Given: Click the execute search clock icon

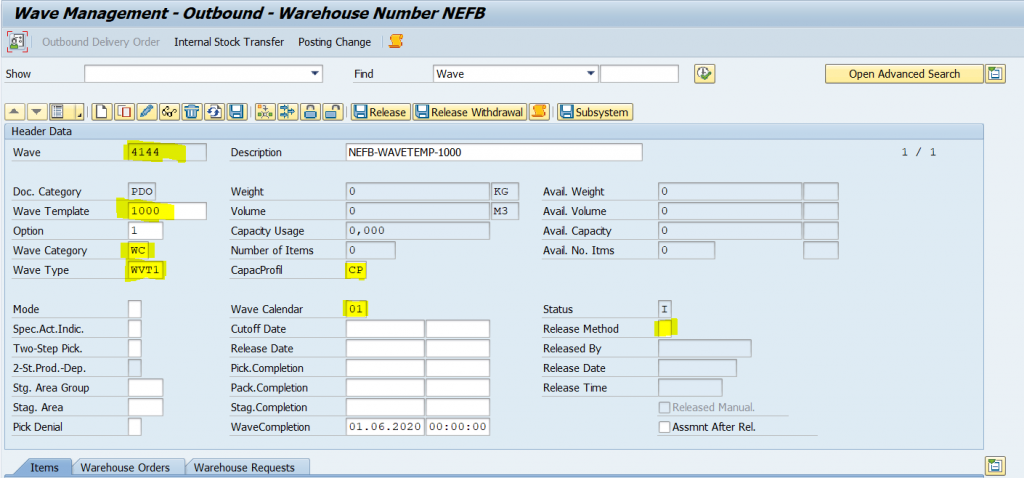Looking at the screenshot, I should [704, 74].
